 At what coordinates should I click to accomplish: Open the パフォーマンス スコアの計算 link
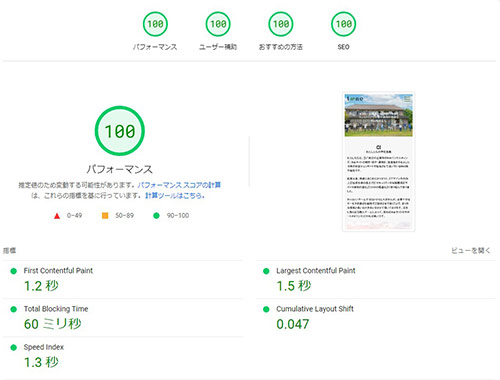(179, 185)
